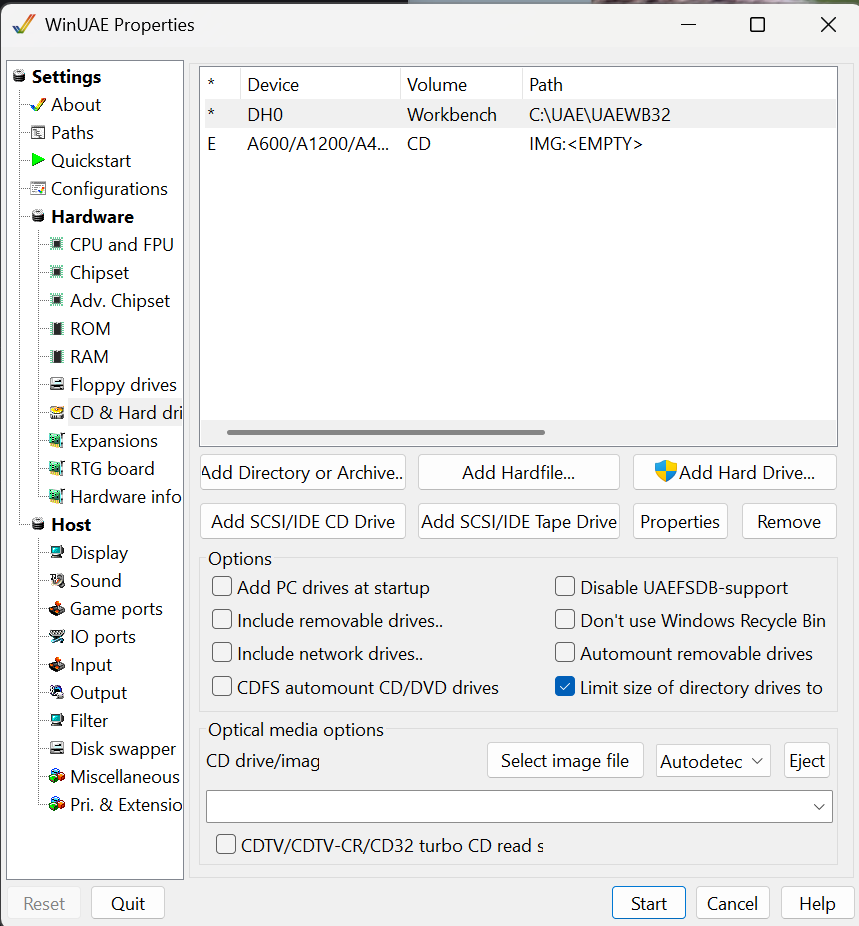Click the Miscellaneous icon in sidebar
Screen dimensions: 859x926
click(x=57, y=777)
